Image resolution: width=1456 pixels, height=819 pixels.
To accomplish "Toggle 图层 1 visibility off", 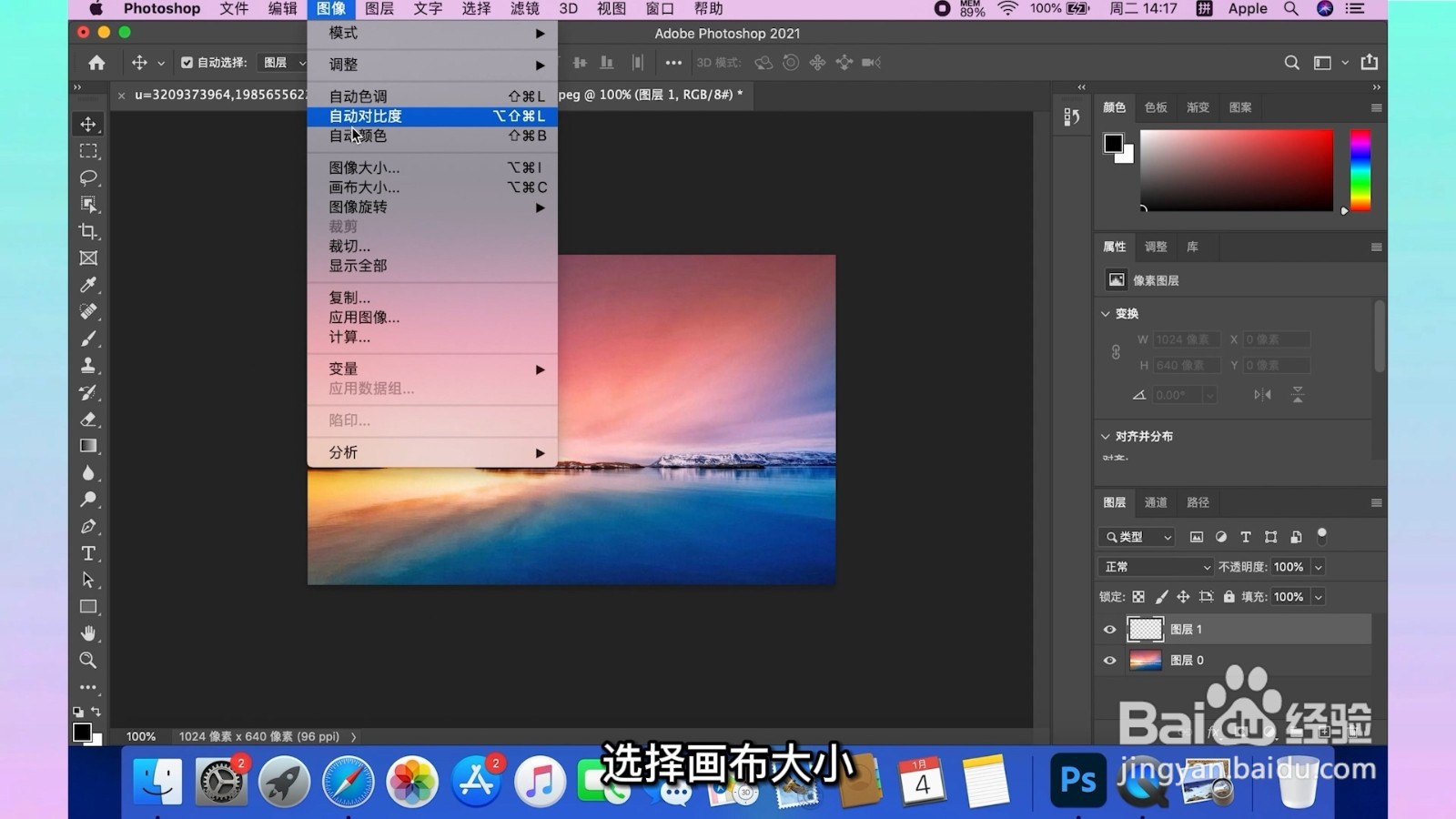I will point(1109,629).
